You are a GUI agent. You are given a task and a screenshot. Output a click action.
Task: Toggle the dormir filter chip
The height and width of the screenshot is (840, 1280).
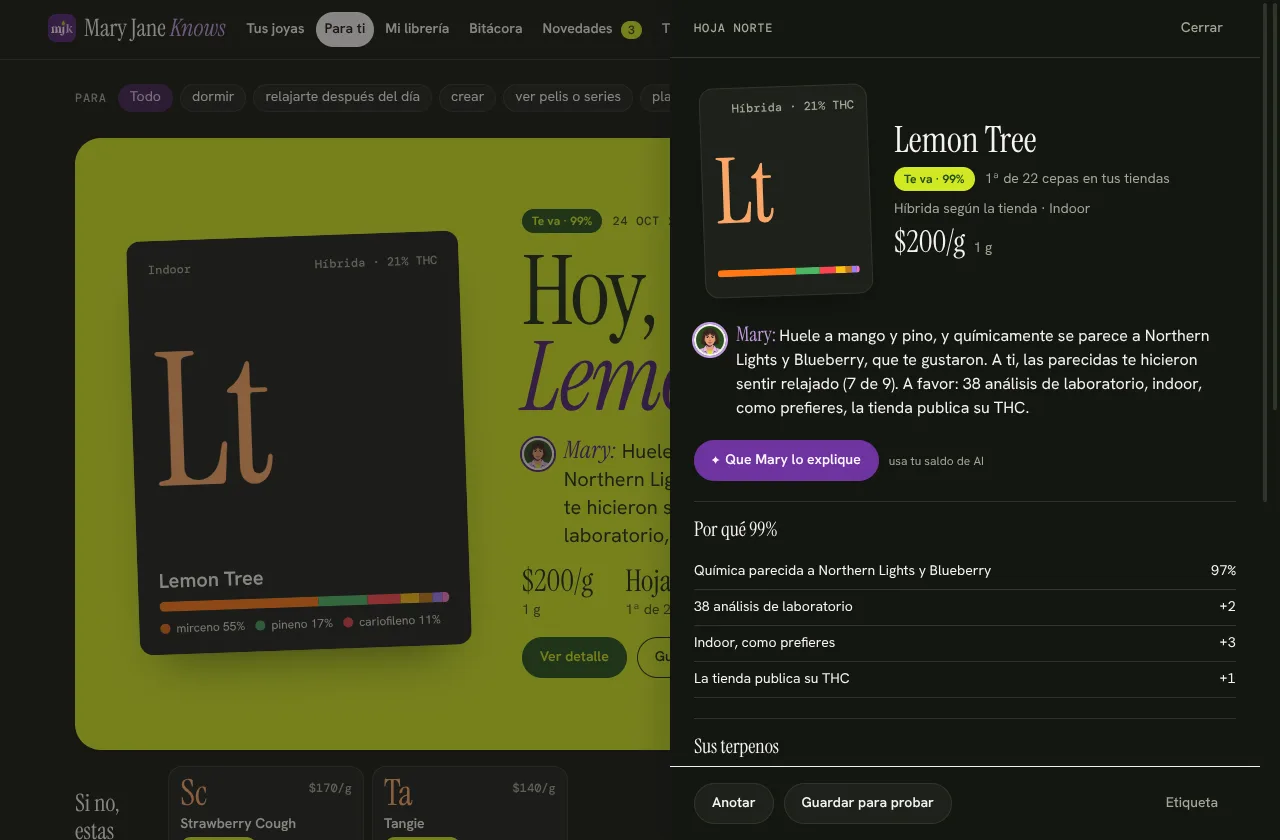pyautogui.click(x=213, y=97)
